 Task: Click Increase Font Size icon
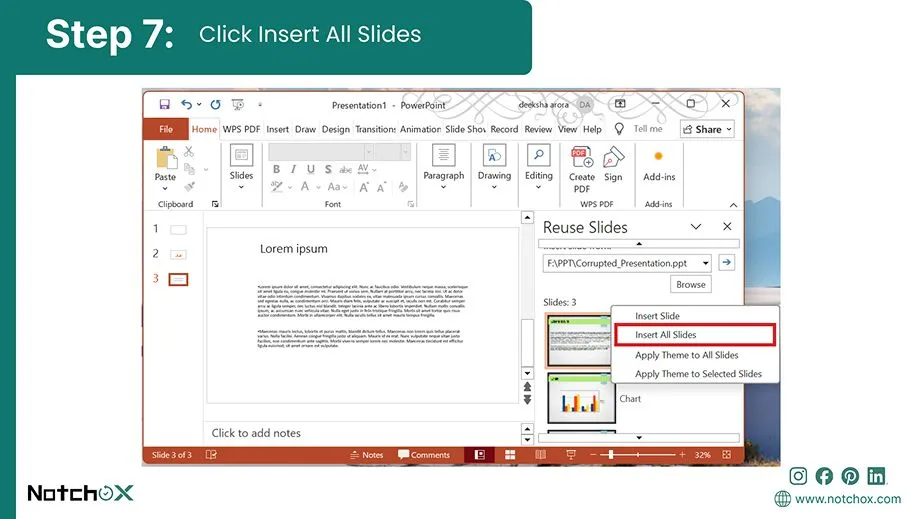click(364, 187)
